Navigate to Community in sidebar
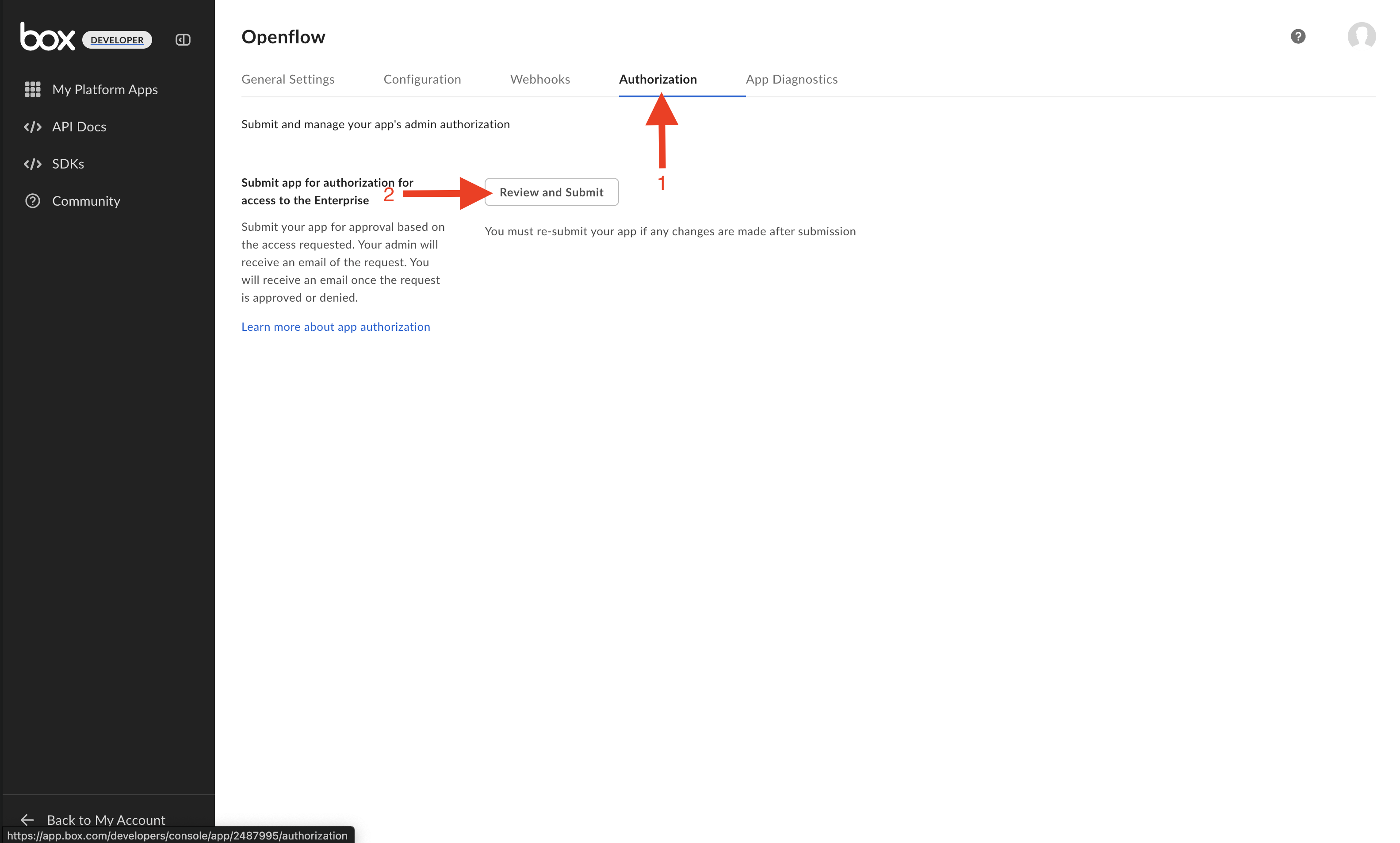Viewport: 1400px width, 843px height. (x=86, y=201)
